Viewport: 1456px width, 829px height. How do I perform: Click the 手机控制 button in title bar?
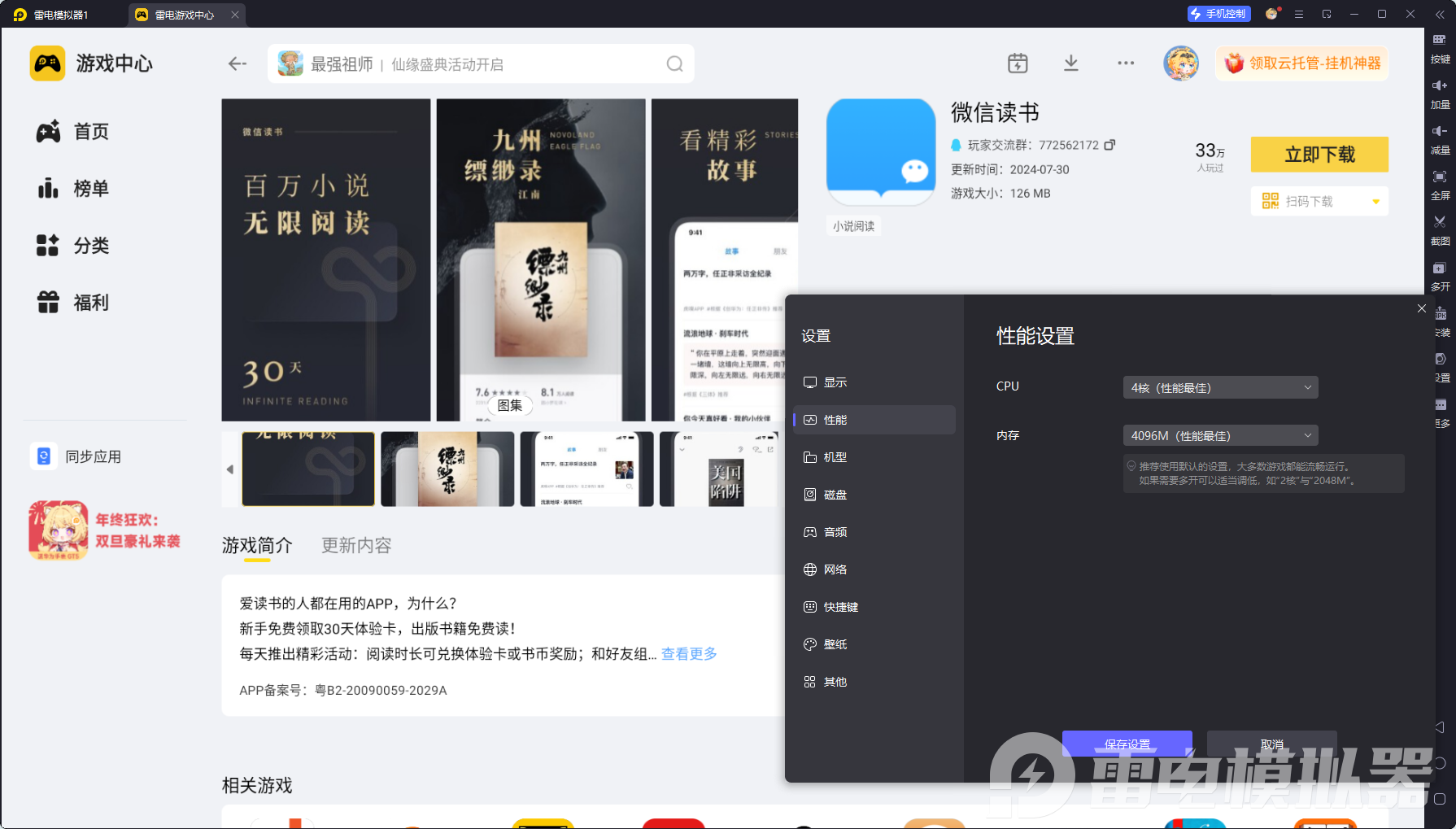(1218, 14)
